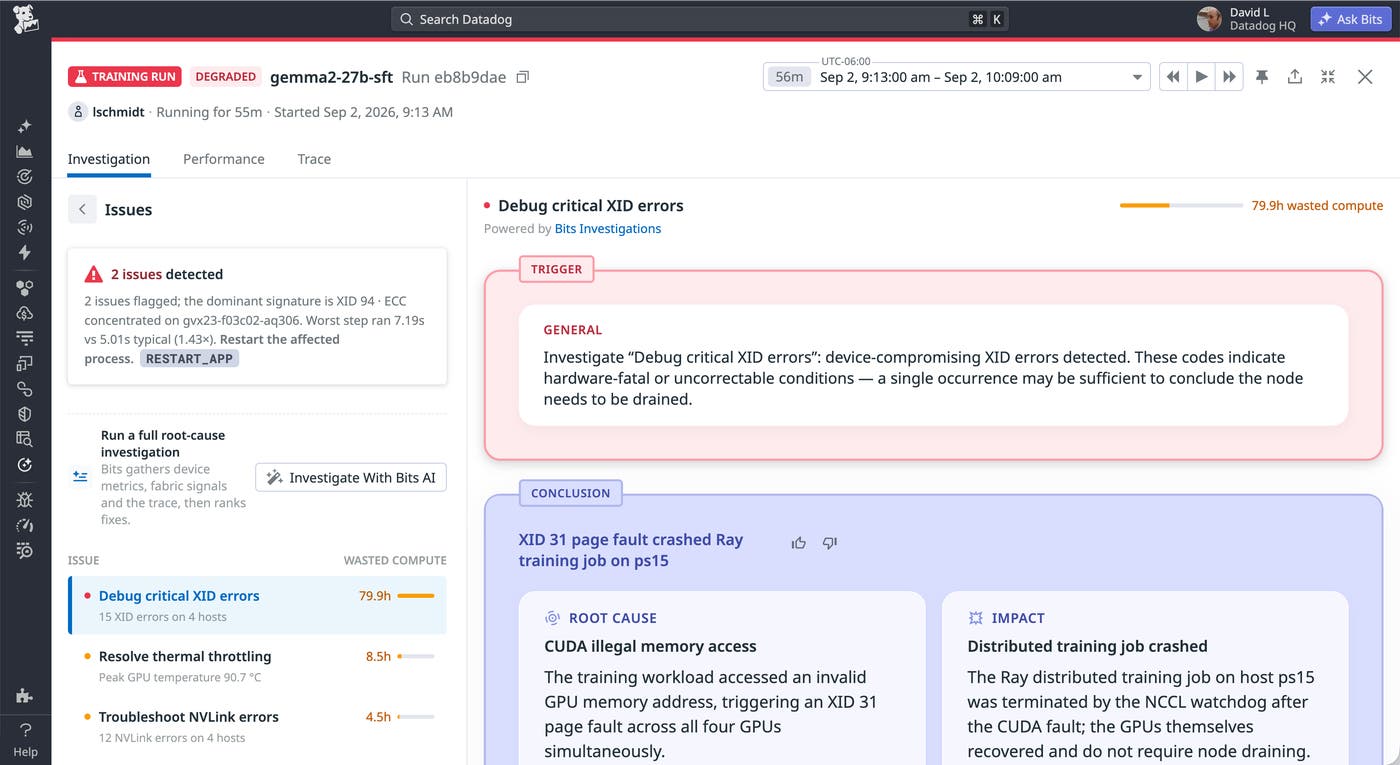Click the "Distributed training job crashed" heading
This screenshot has width=1400, height=765.
(1088, 646)
